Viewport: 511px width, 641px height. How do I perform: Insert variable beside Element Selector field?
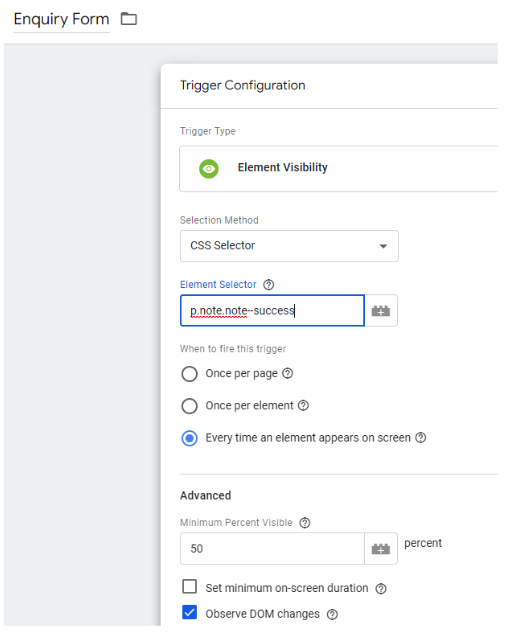[381, 311]
